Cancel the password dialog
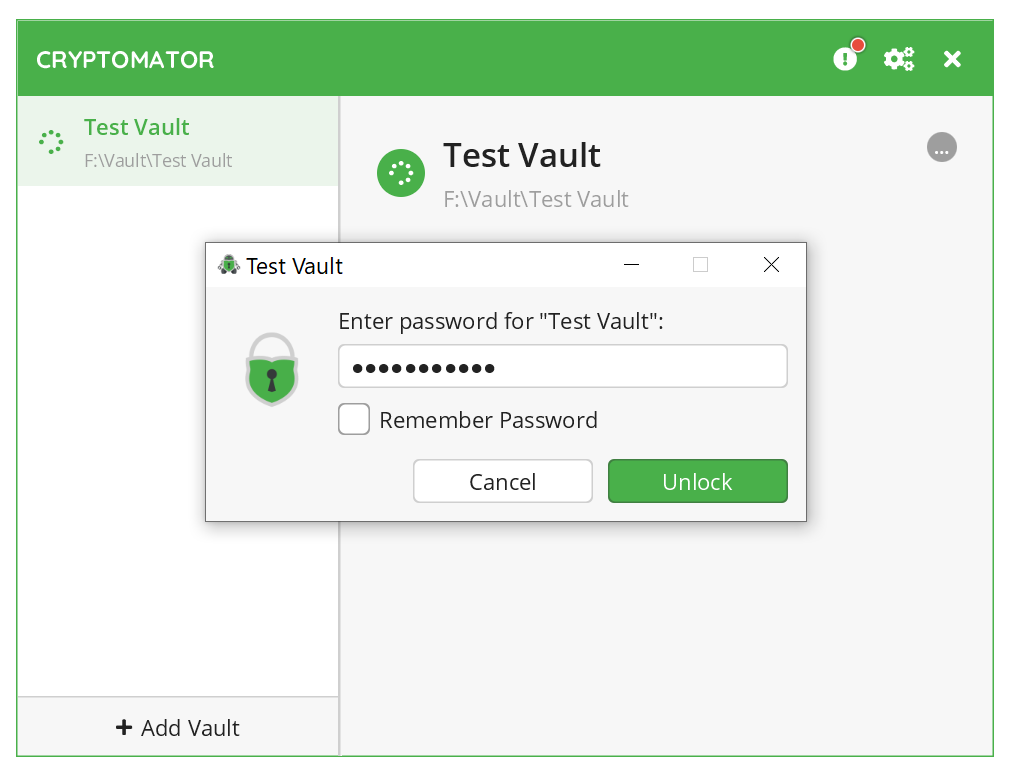The image size is (1015, 777). click(502, 481)
